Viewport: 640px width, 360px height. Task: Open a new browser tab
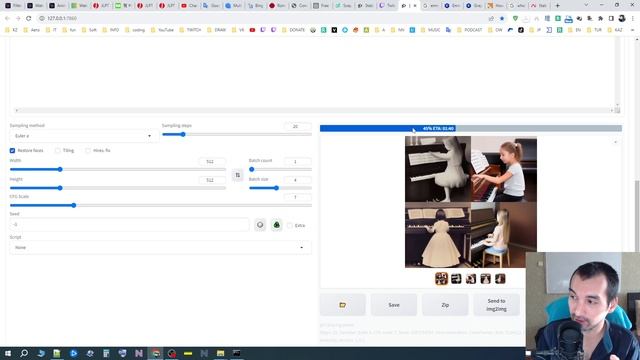(x=558, y=6)
